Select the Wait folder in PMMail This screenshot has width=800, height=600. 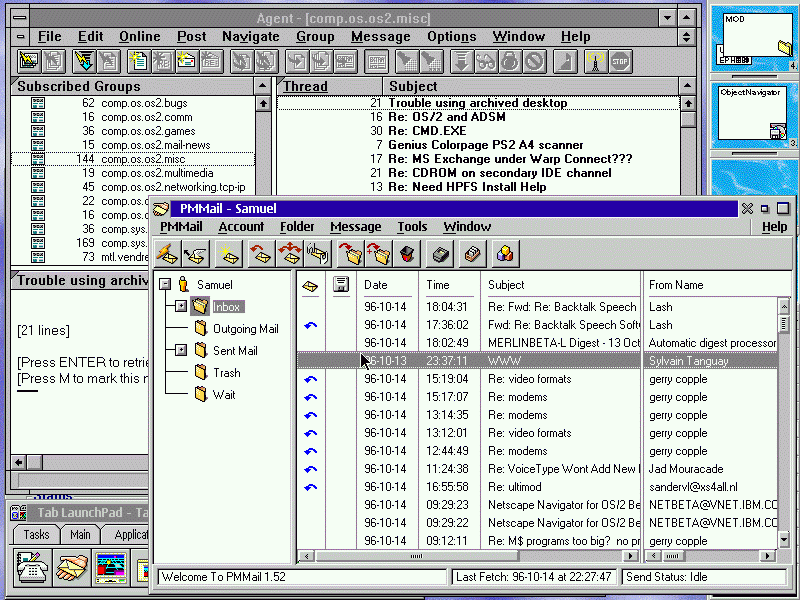pos(224,394)
